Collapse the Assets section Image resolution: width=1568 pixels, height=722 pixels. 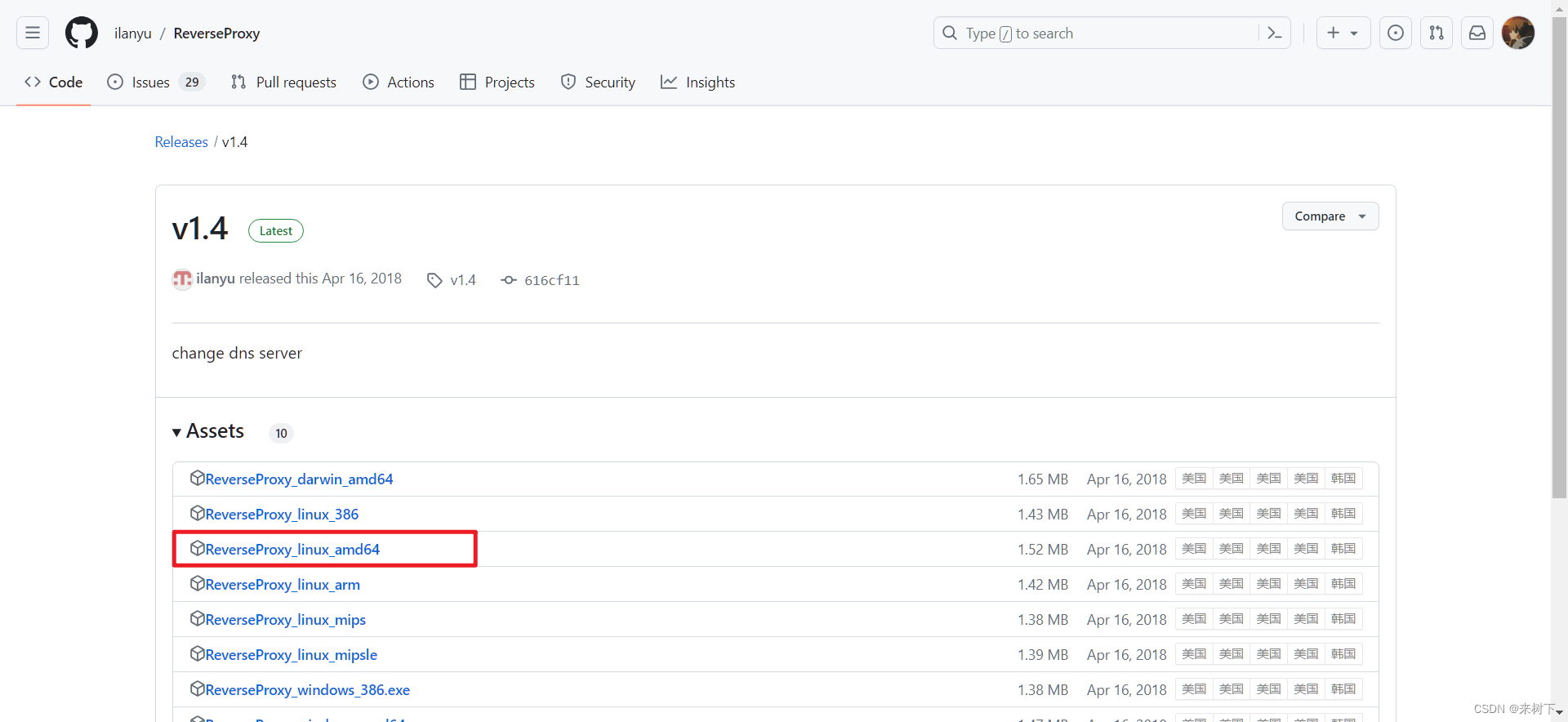point(208,431)
